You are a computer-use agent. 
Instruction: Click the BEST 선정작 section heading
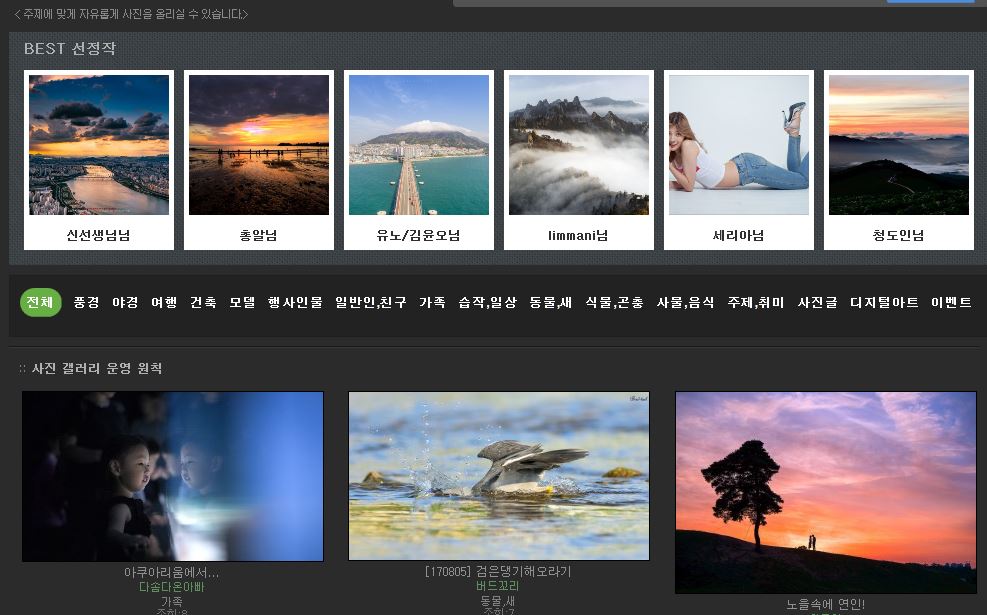coord(70,48)
